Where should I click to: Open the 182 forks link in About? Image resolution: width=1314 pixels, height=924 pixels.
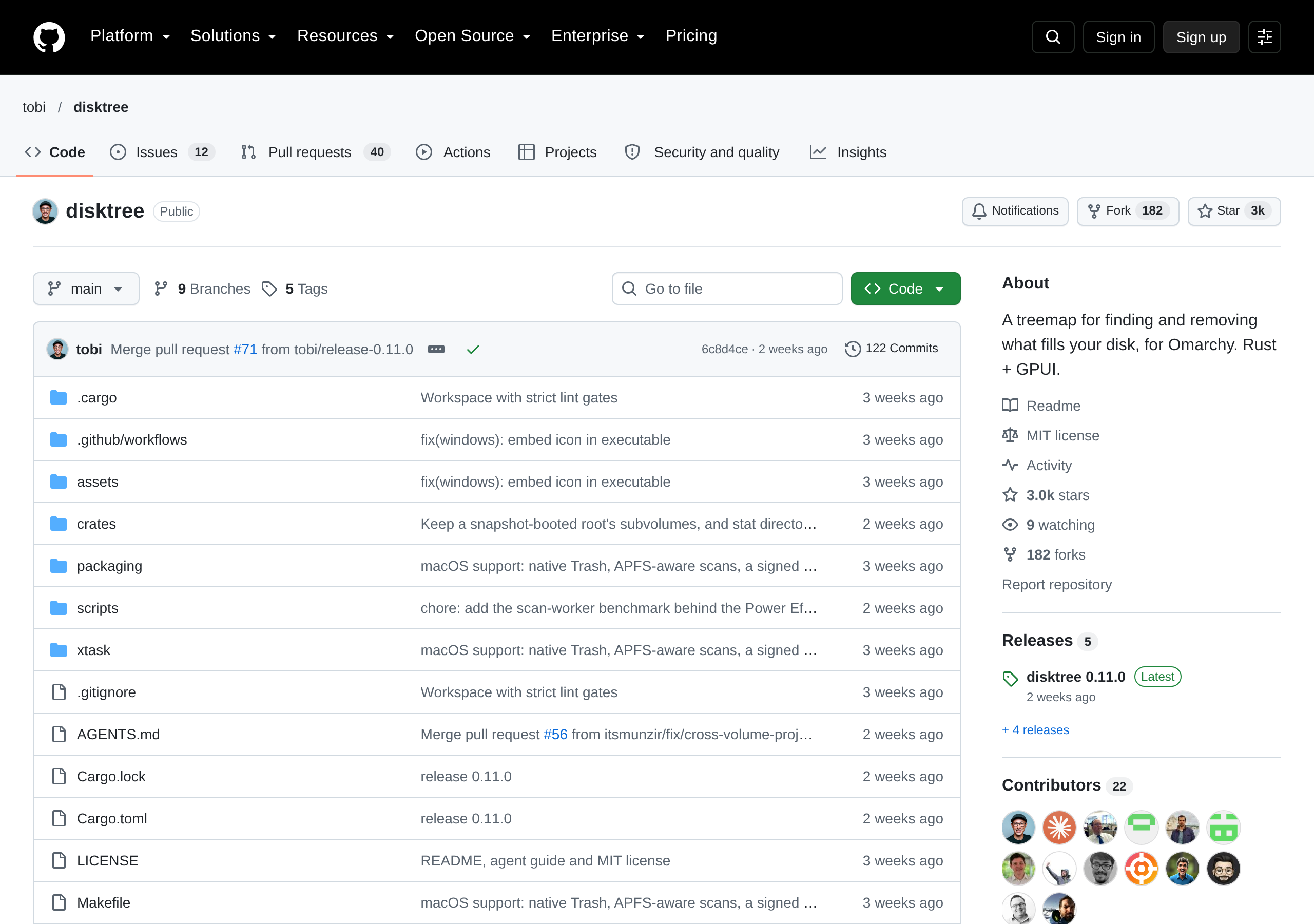pos(1055,554)
